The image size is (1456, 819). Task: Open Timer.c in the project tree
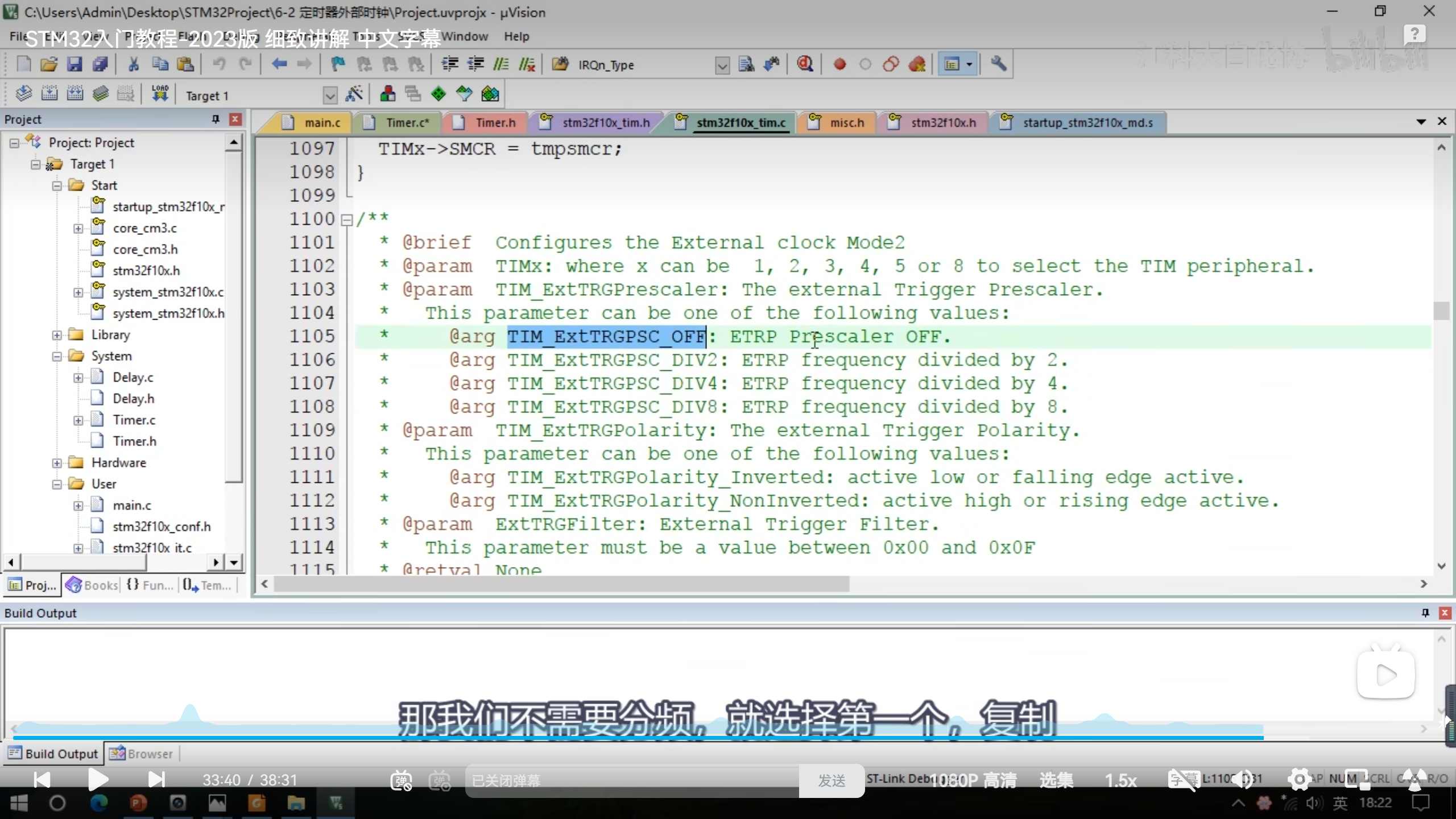click(134, 420)
